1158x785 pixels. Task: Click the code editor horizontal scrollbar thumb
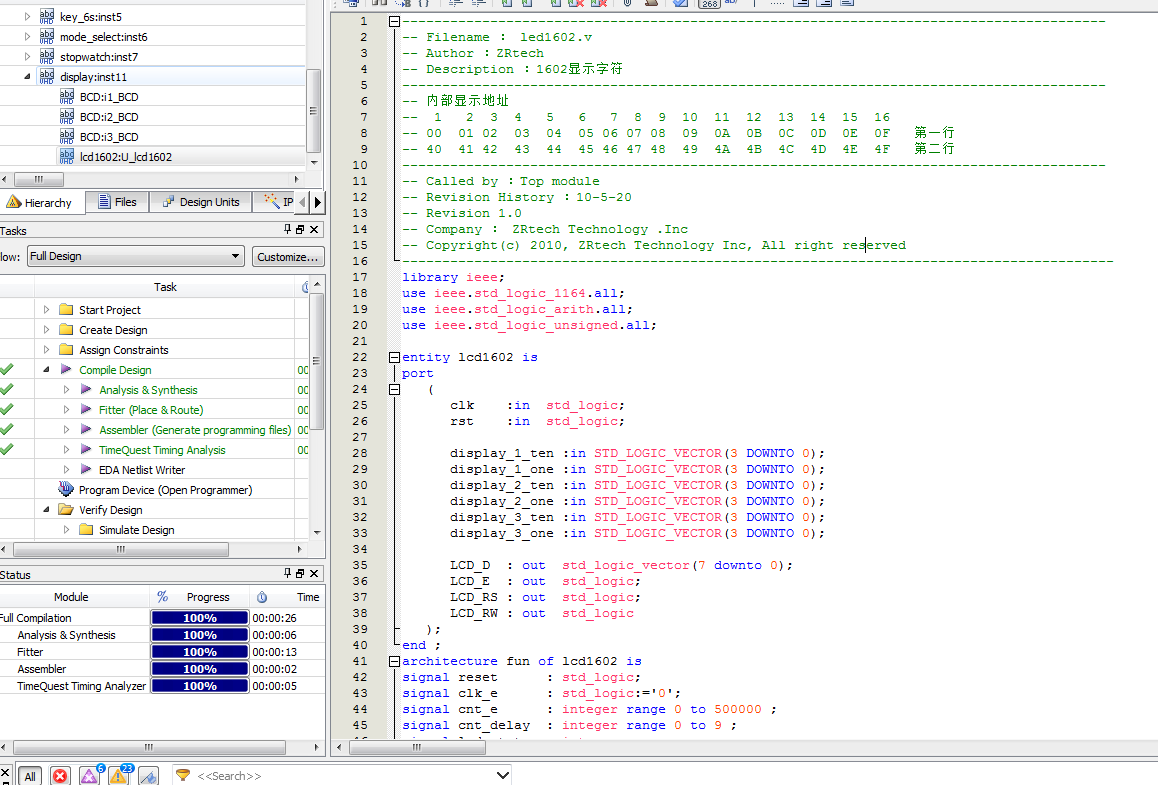pyautogui.click(x=417, y=747)
